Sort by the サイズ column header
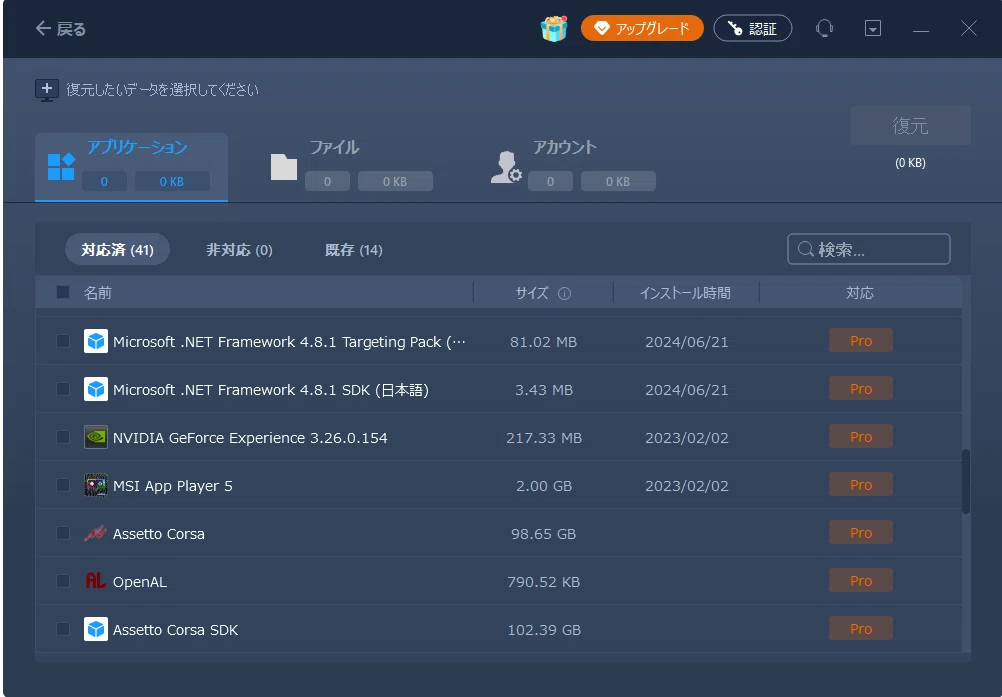This screenshot has width=1002, height=697. 532,293
